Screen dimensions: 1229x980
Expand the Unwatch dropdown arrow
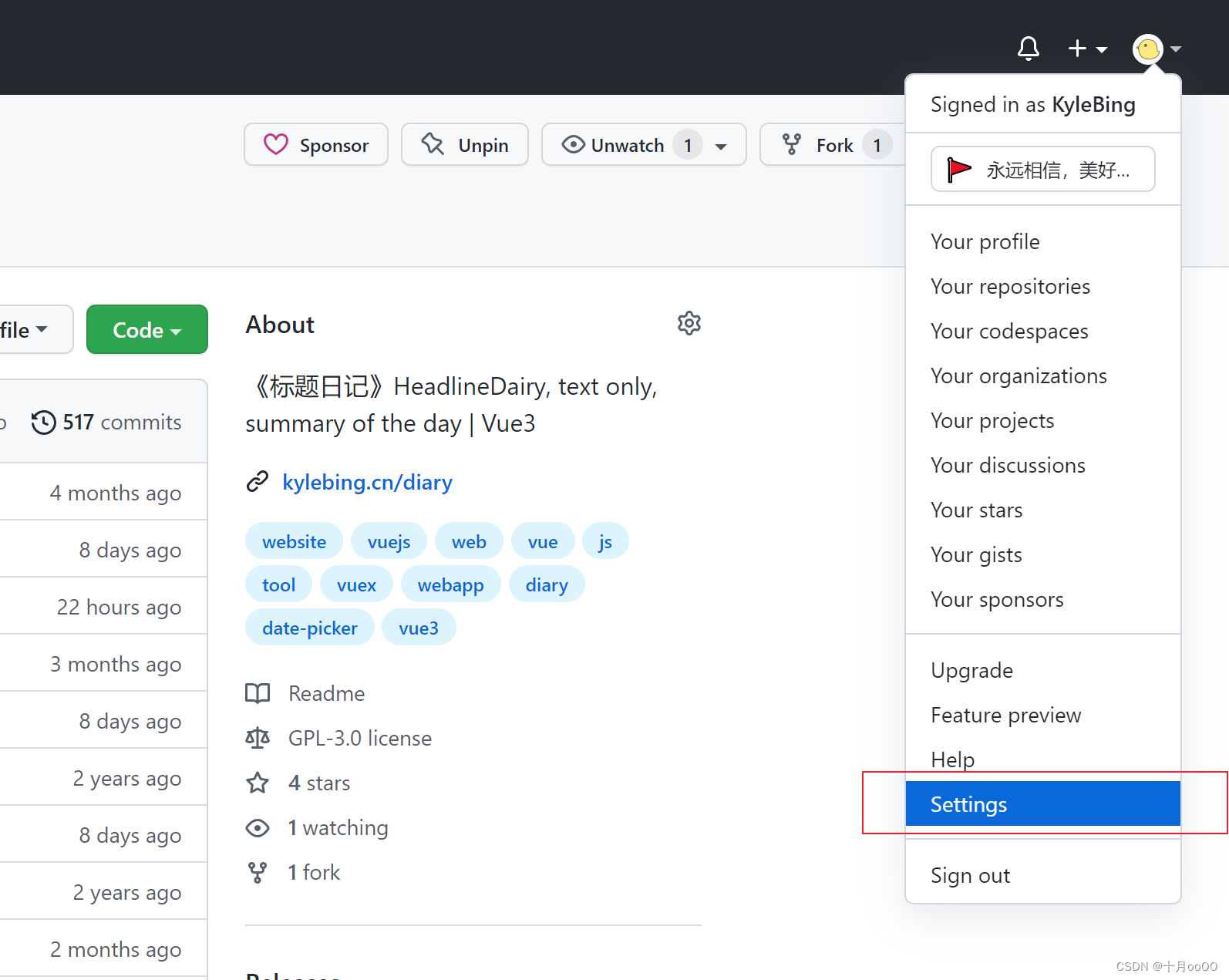(721, 146)
